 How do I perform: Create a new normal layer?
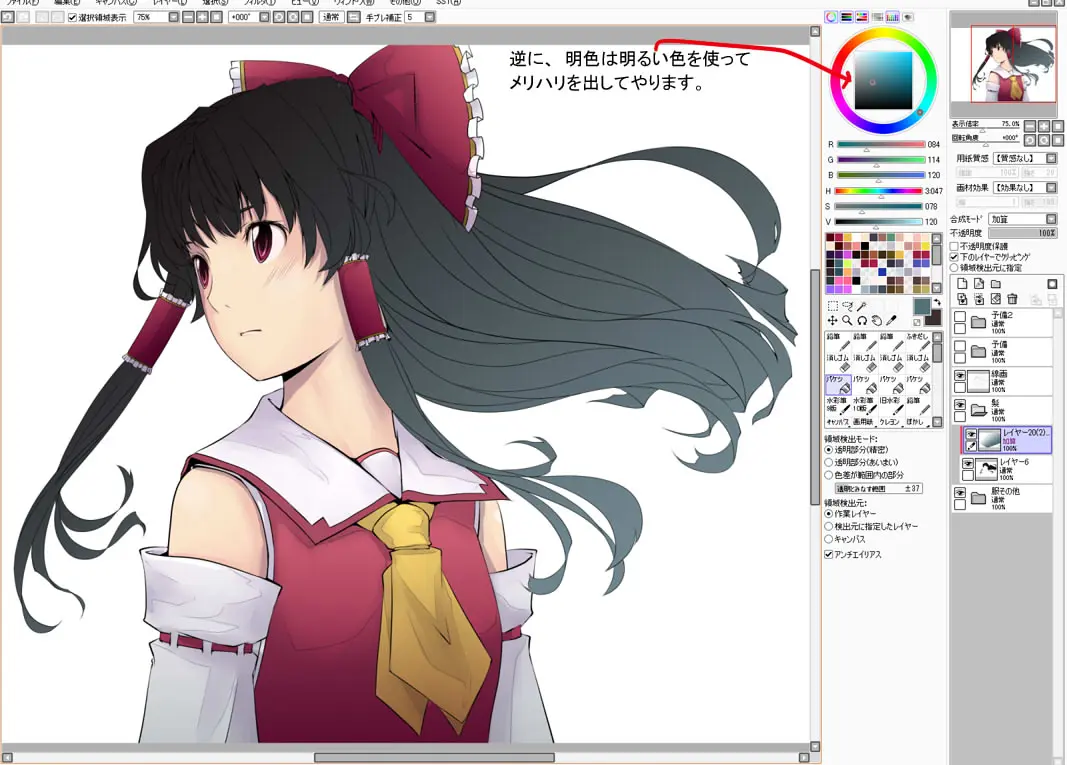point(962,283)
